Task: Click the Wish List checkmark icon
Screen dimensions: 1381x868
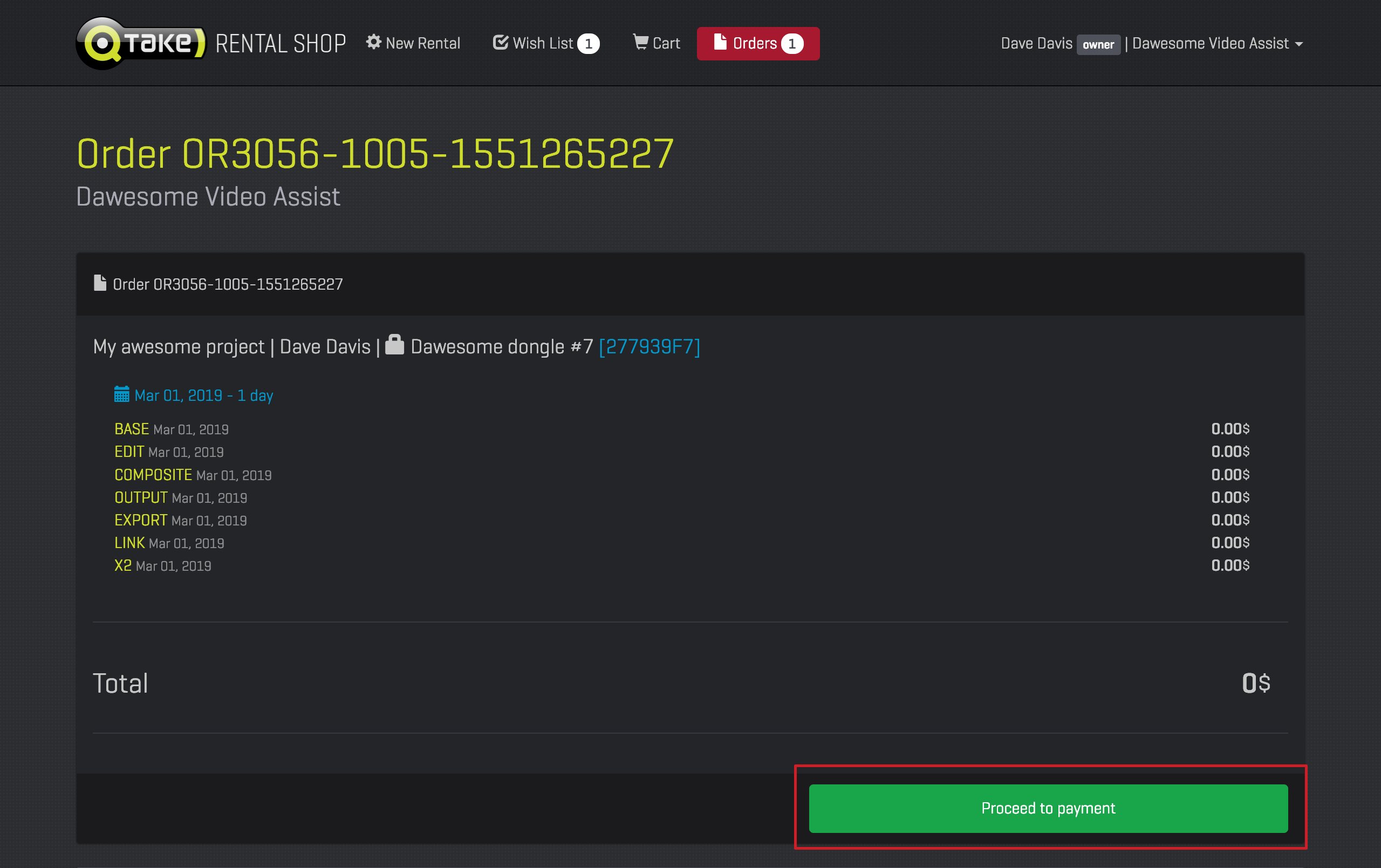Action: [500, 43]
